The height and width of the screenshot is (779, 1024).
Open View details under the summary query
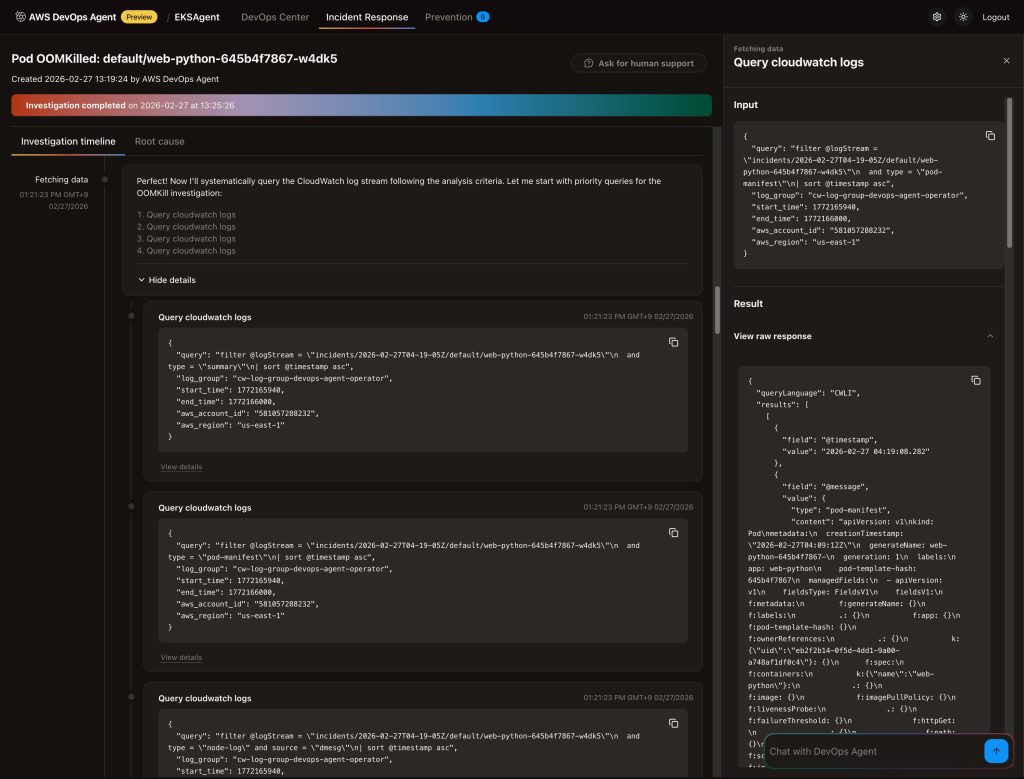[181, 467]
